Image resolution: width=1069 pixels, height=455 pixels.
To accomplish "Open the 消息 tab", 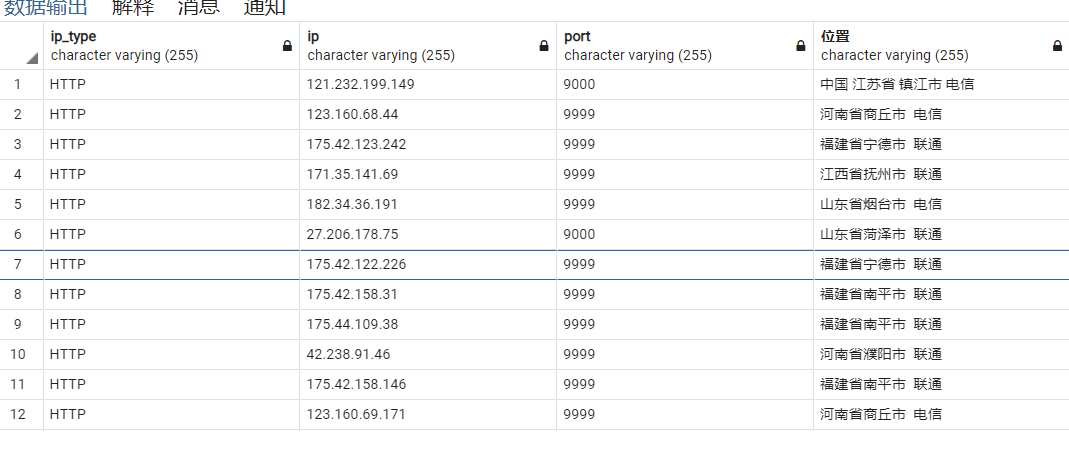I will tap(199, 8).
